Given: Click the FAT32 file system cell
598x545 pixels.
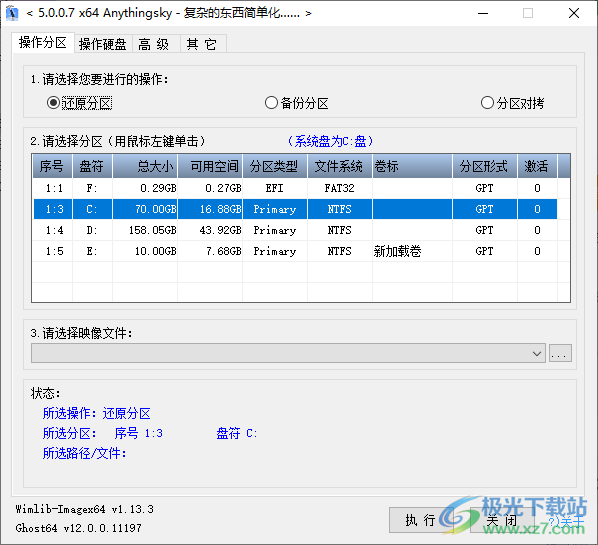Looking at the screenshot, I should pyautogui.click(x=339, y=188).
